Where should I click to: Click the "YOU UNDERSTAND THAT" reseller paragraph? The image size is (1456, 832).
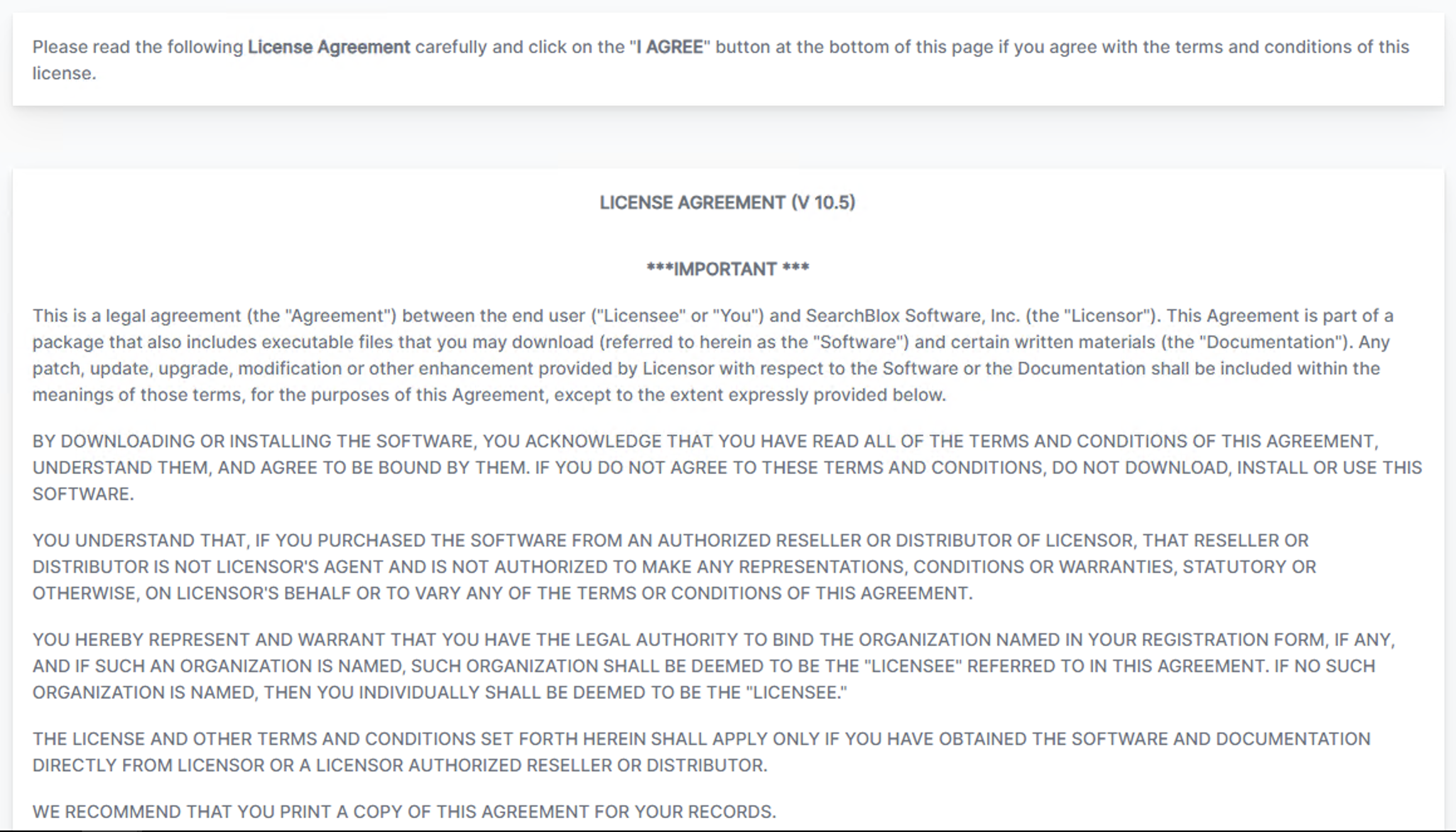pyautogui.click(x=674, y=567)
